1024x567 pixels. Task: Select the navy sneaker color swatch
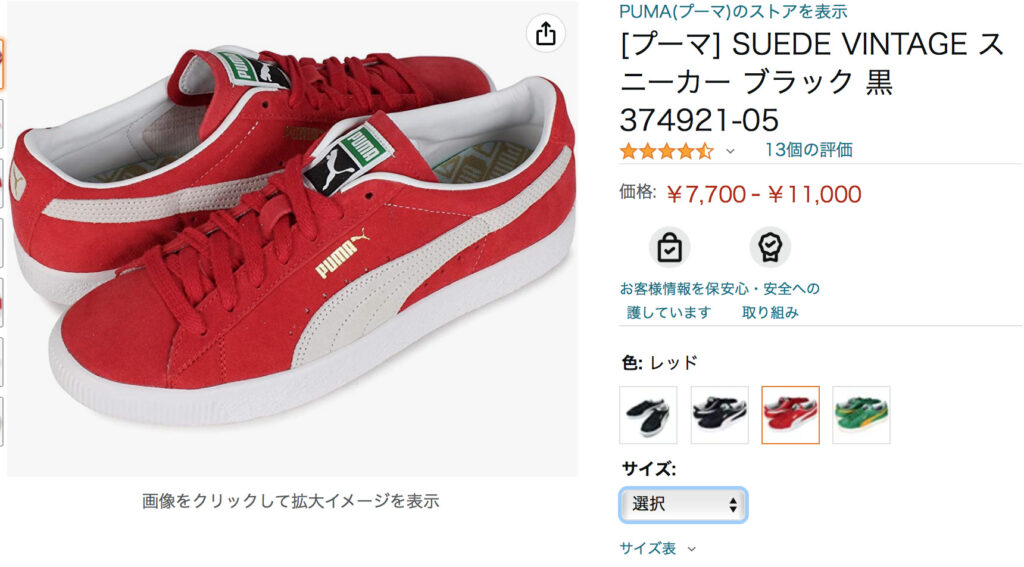(719, 415)
